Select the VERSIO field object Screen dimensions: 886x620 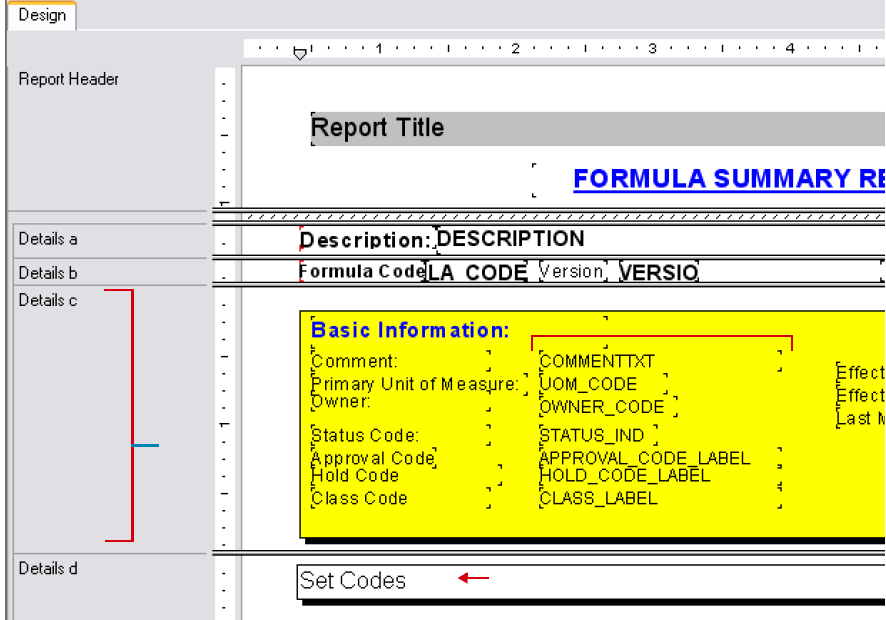tap(659, 272)
